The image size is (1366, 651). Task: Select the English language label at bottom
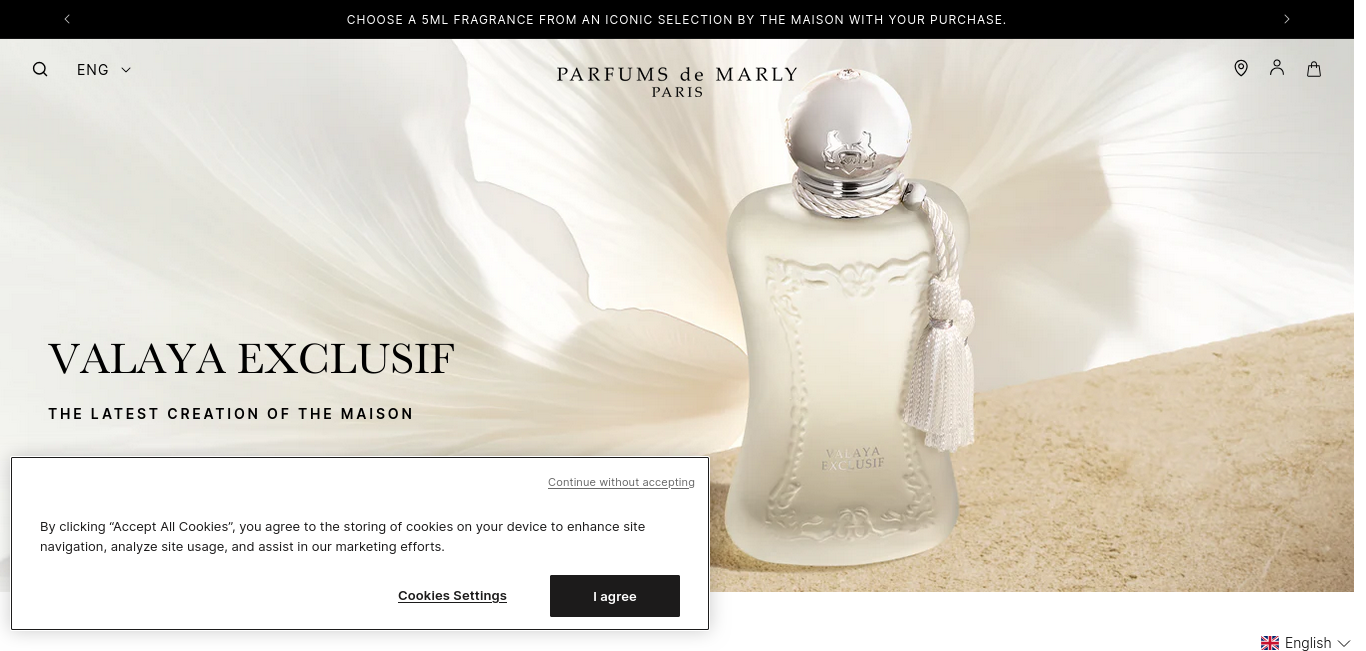pyautogui.click(x=1308, y=643)
